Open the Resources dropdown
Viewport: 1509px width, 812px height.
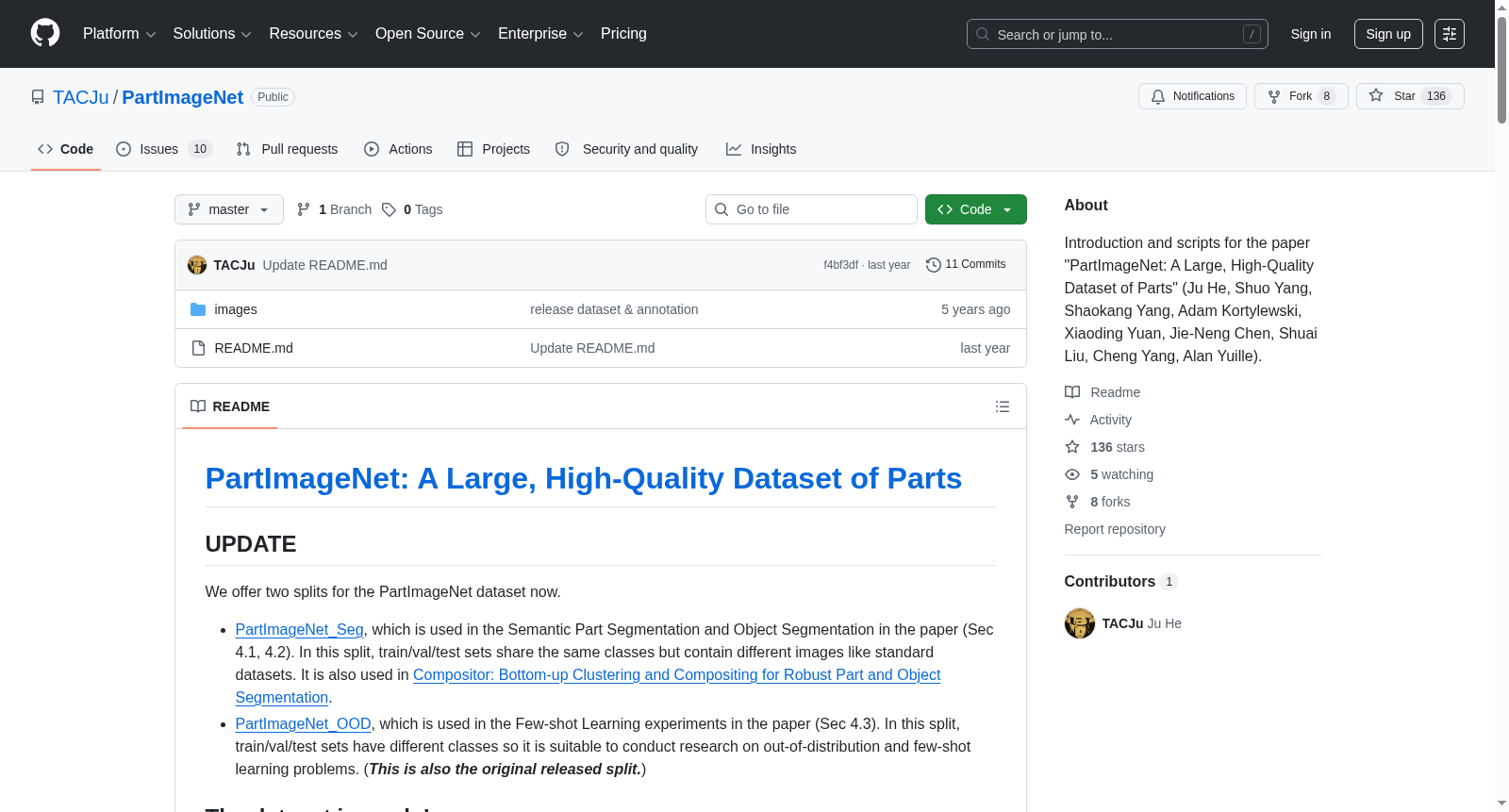[x=313, y=34]
